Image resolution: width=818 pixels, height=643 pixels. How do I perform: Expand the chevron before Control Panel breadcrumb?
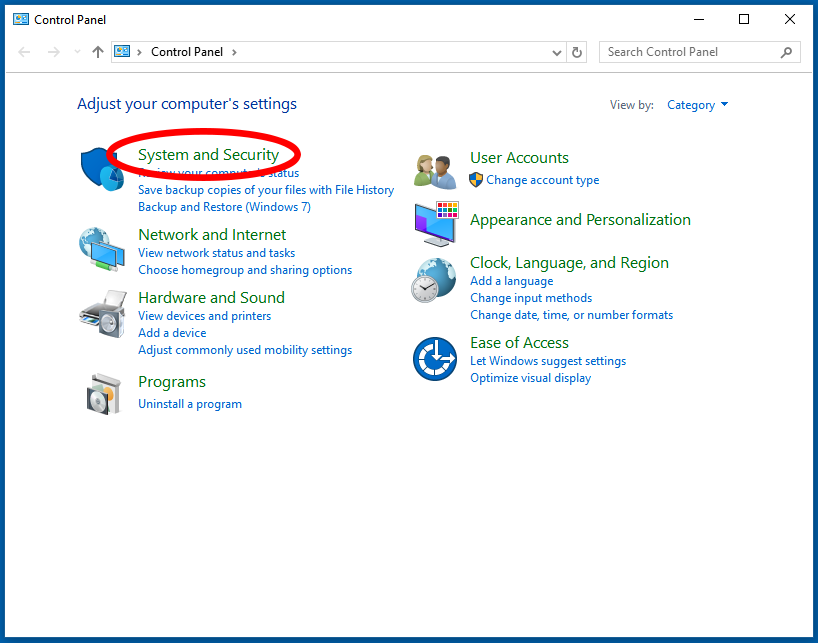139,52
